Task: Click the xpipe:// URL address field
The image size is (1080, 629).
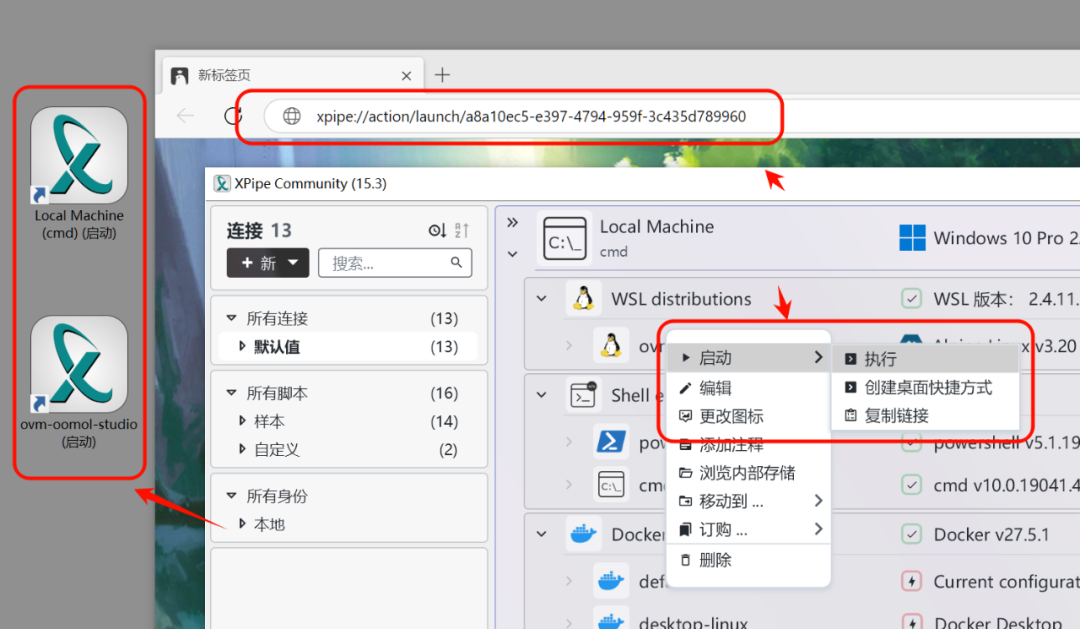Action: point(530,116)
